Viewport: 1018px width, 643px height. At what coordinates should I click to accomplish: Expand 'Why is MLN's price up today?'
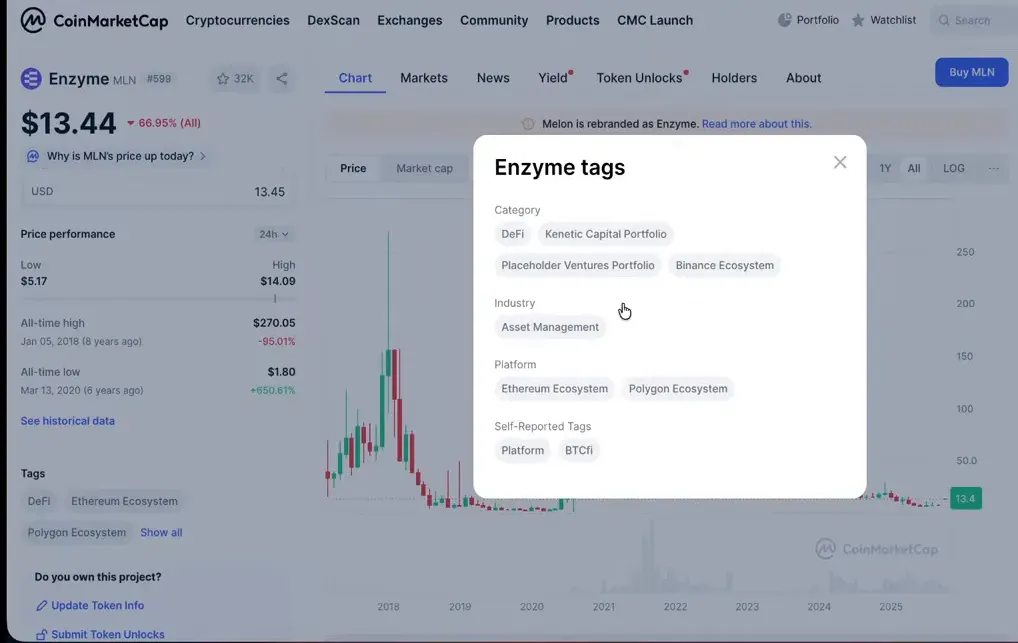[x=119, y=156]
